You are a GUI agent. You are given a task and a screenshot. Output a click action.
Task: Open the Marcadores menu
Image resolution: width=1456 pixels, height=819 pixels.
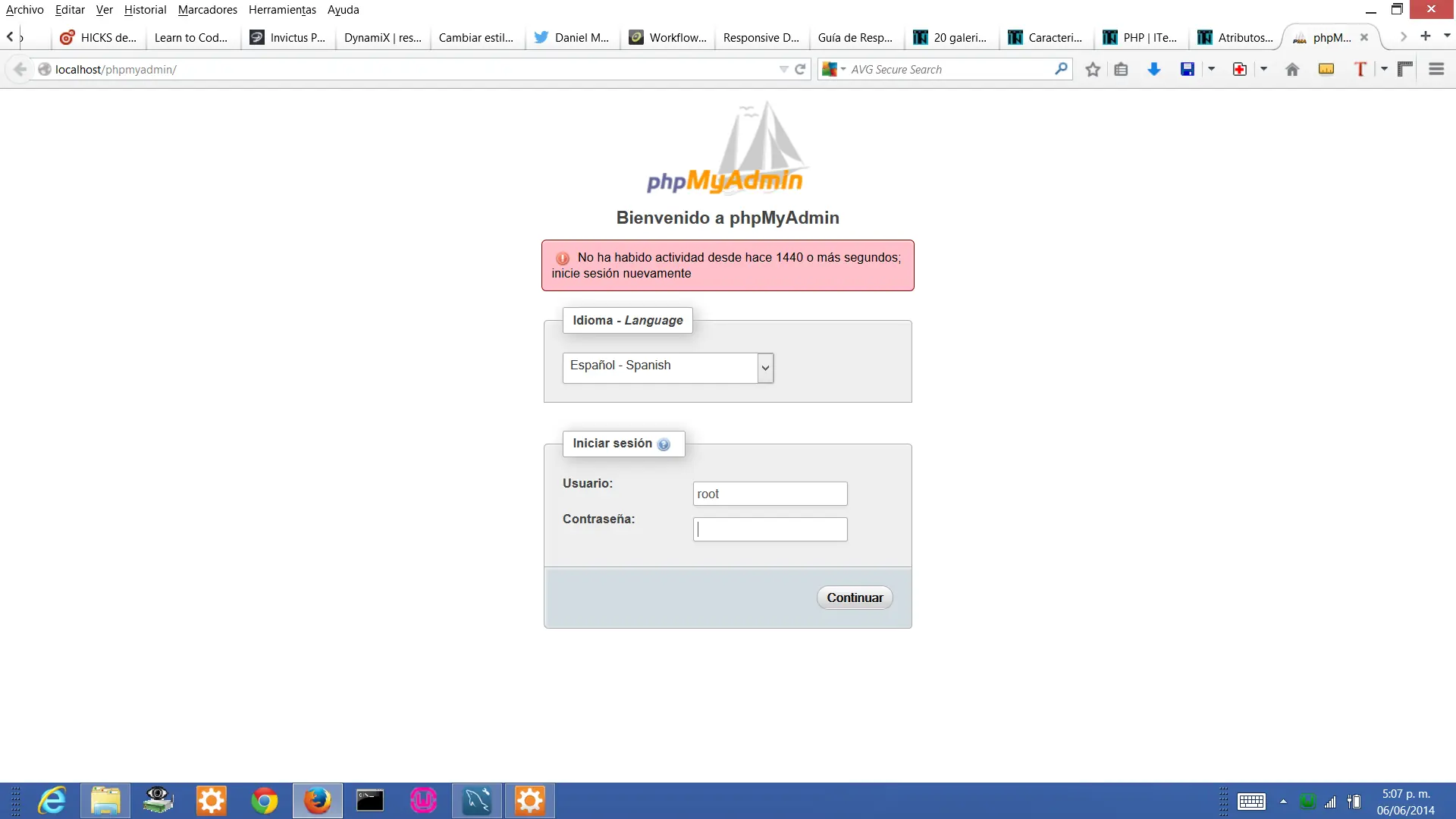(x=207, y=10)
